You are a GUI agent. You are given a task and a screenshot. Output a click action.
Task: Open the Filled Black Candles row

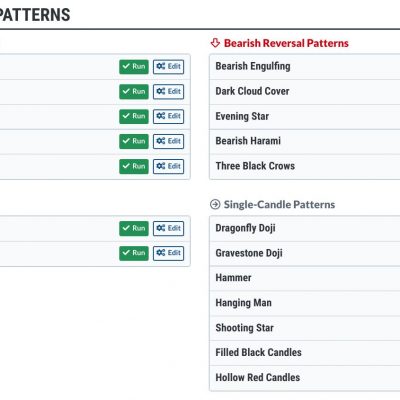pos(304,353)
